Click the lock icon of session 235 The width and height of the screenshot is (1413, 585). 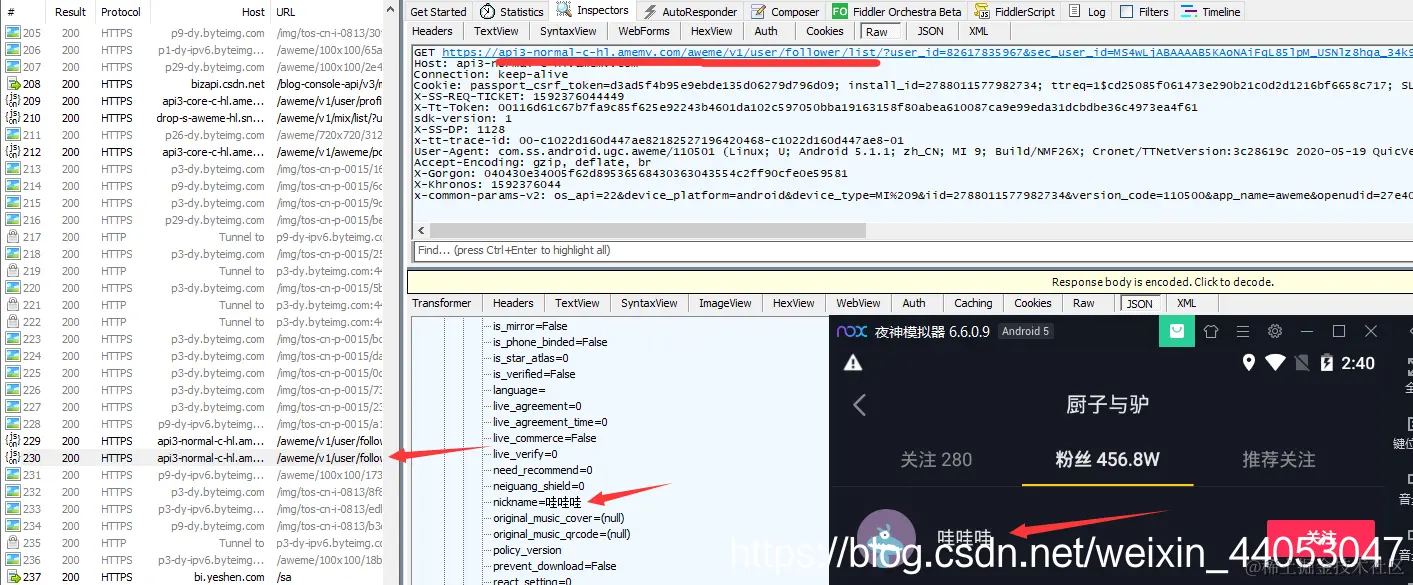click(x=13, y=542)
